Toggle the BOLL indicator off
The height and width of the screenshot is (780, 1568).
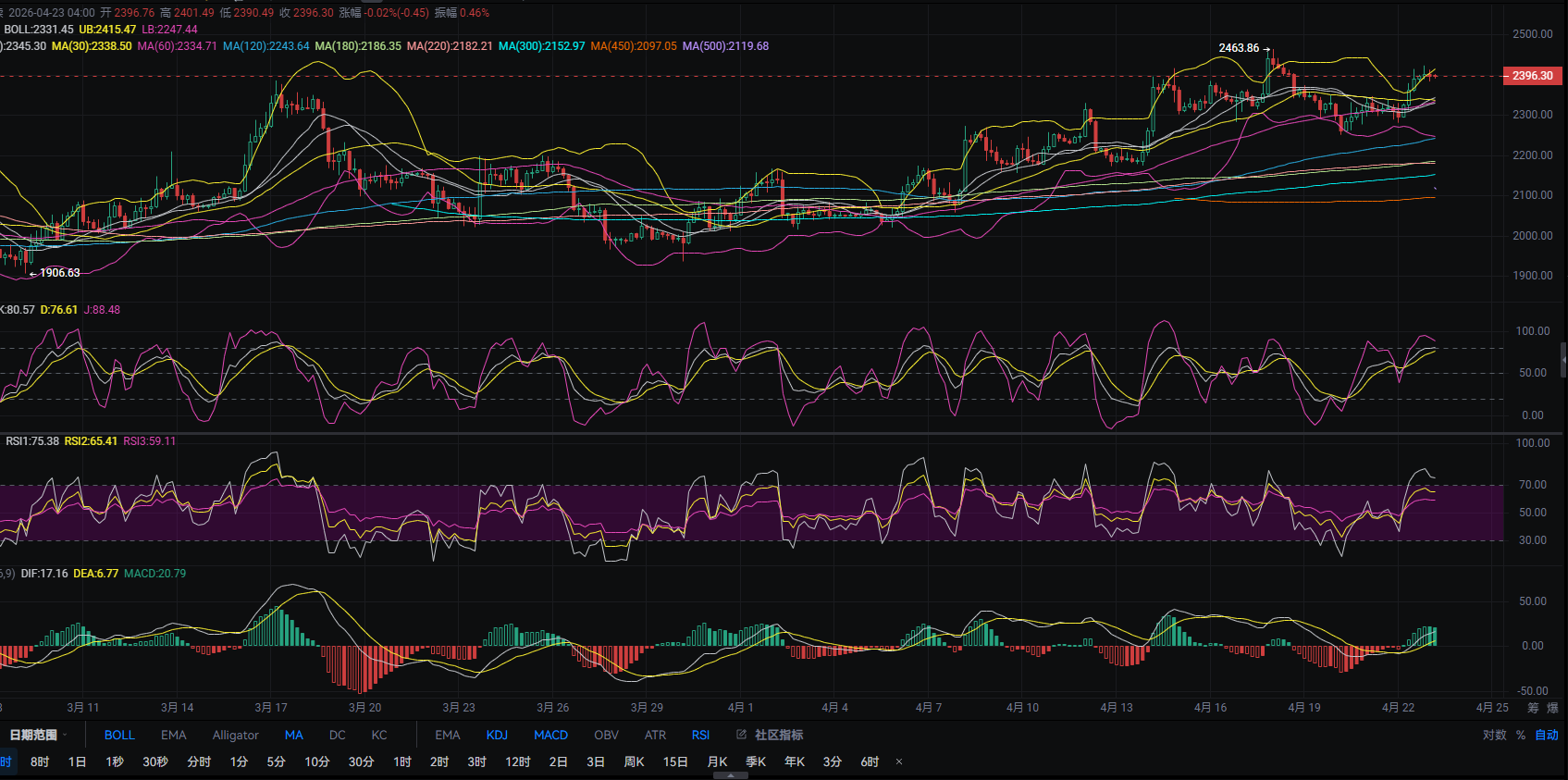click(x=119, y=735)
